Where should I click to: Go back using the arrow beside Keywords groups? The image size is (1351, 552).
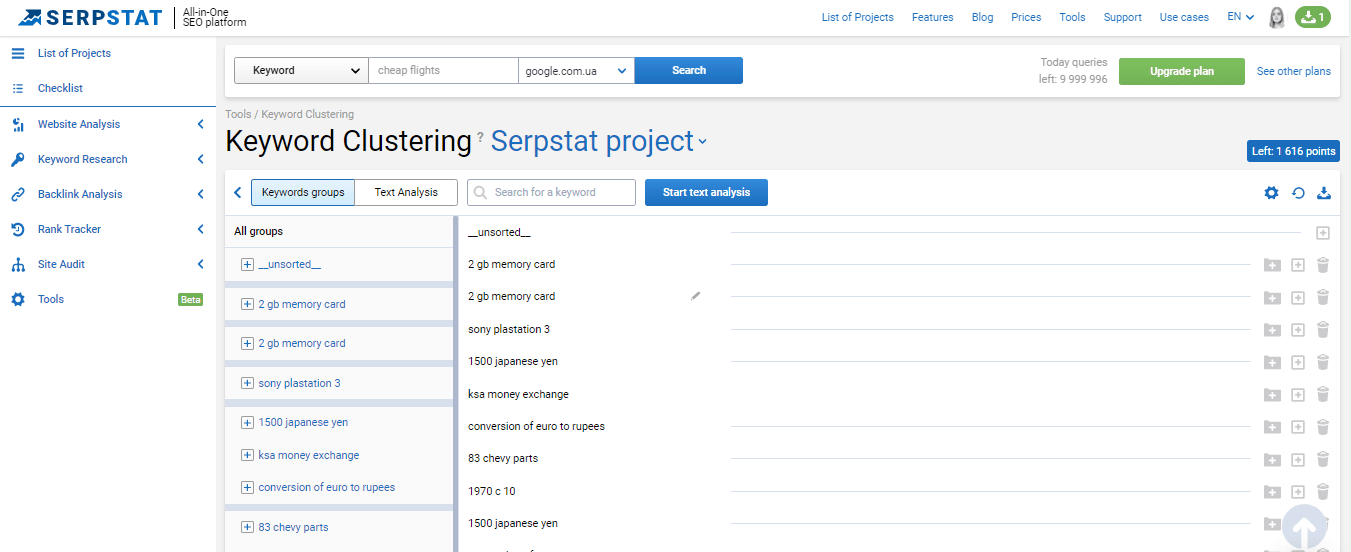[238, 192]
